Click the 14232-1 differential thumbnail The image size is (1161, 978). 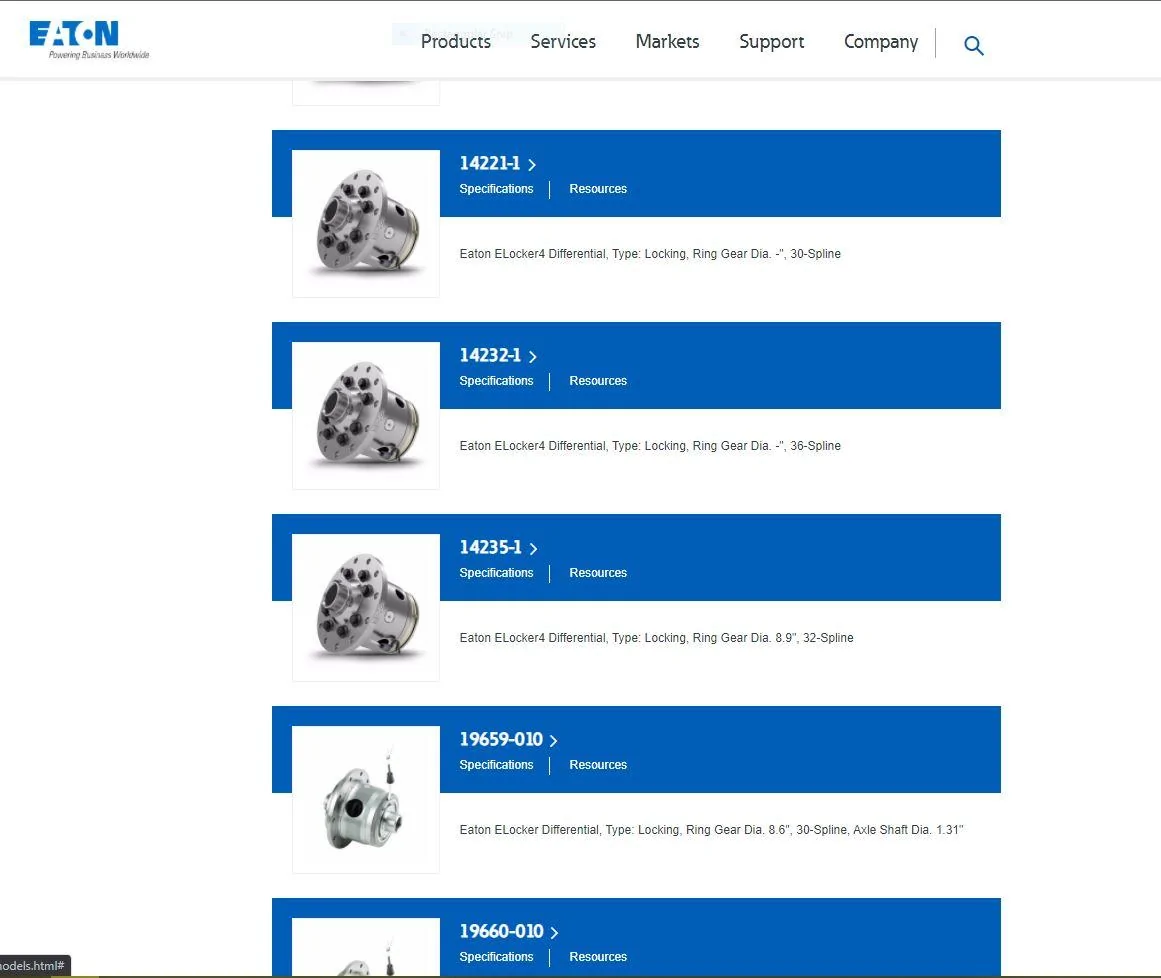pyautogui.click(x=366, y=415)
